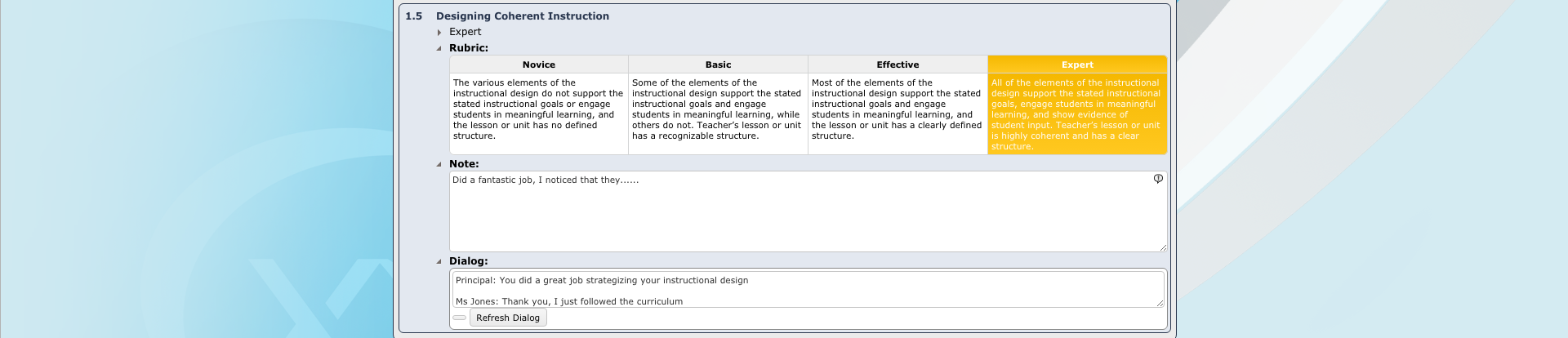Screen dimensions: 1568x338
Task: Choose the Novice rubric description cell
Action: click(539, 114)
